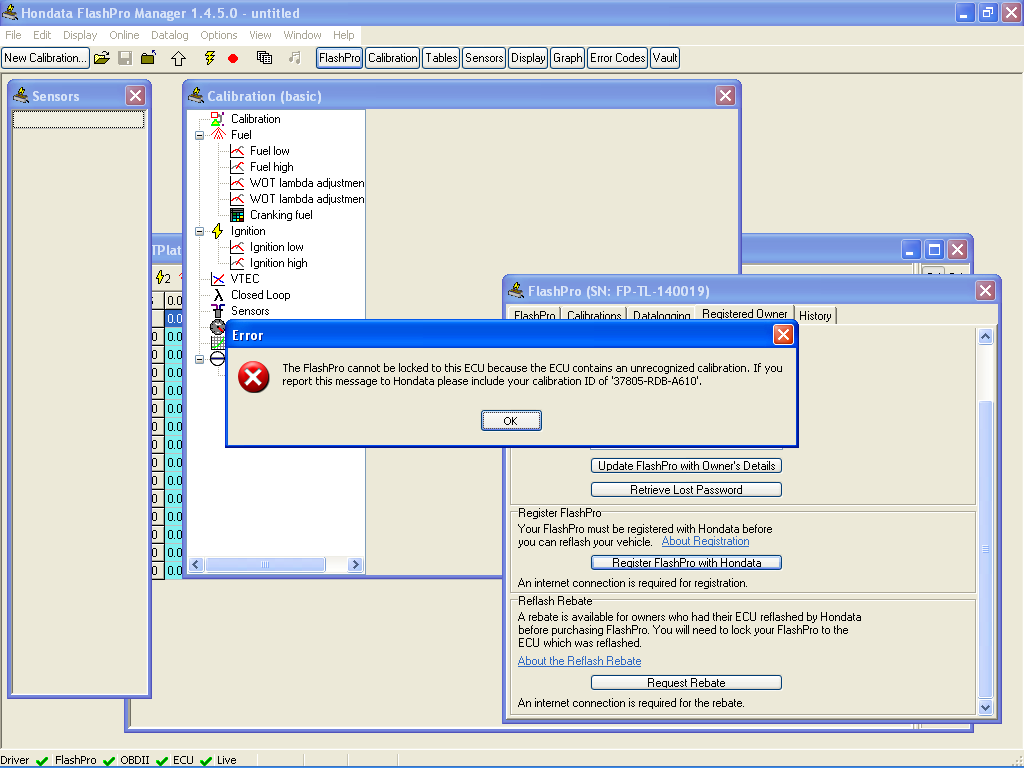Collapse the Fuel tree node

[x=199, y=135]
